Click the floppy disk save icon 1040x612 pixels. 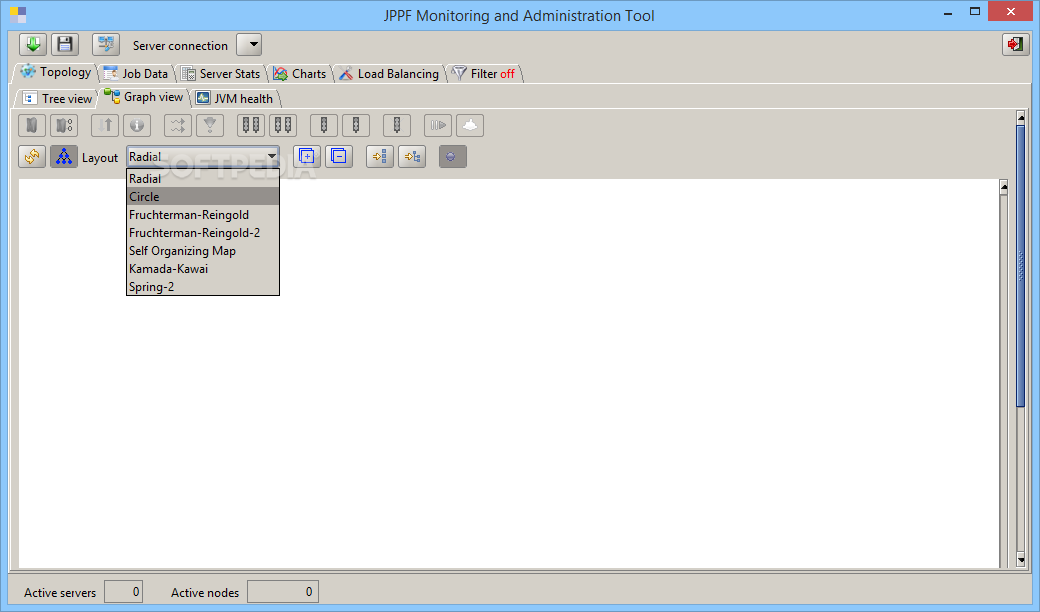(x=64, y=45)
